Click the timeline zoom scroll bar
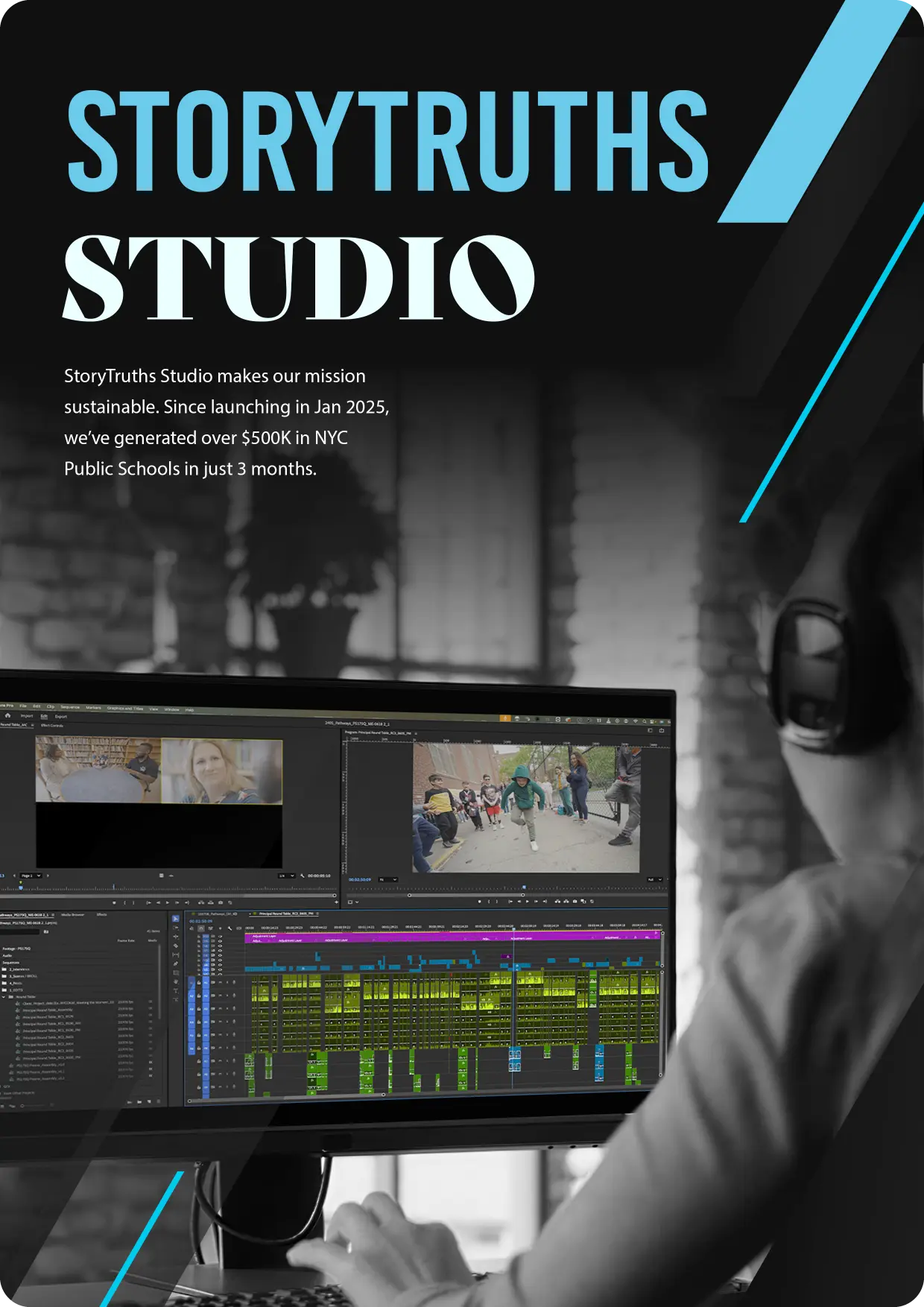Viewport: 924px width, 1307px height. 287,1098
